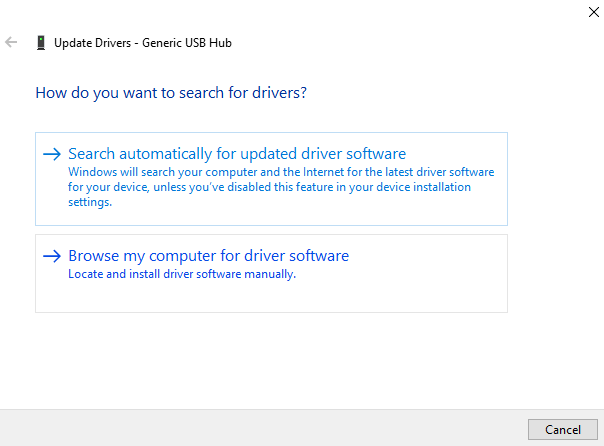
Task: Click the device installation settings text line
Action: pyautogui.click(x=90, y=201)
